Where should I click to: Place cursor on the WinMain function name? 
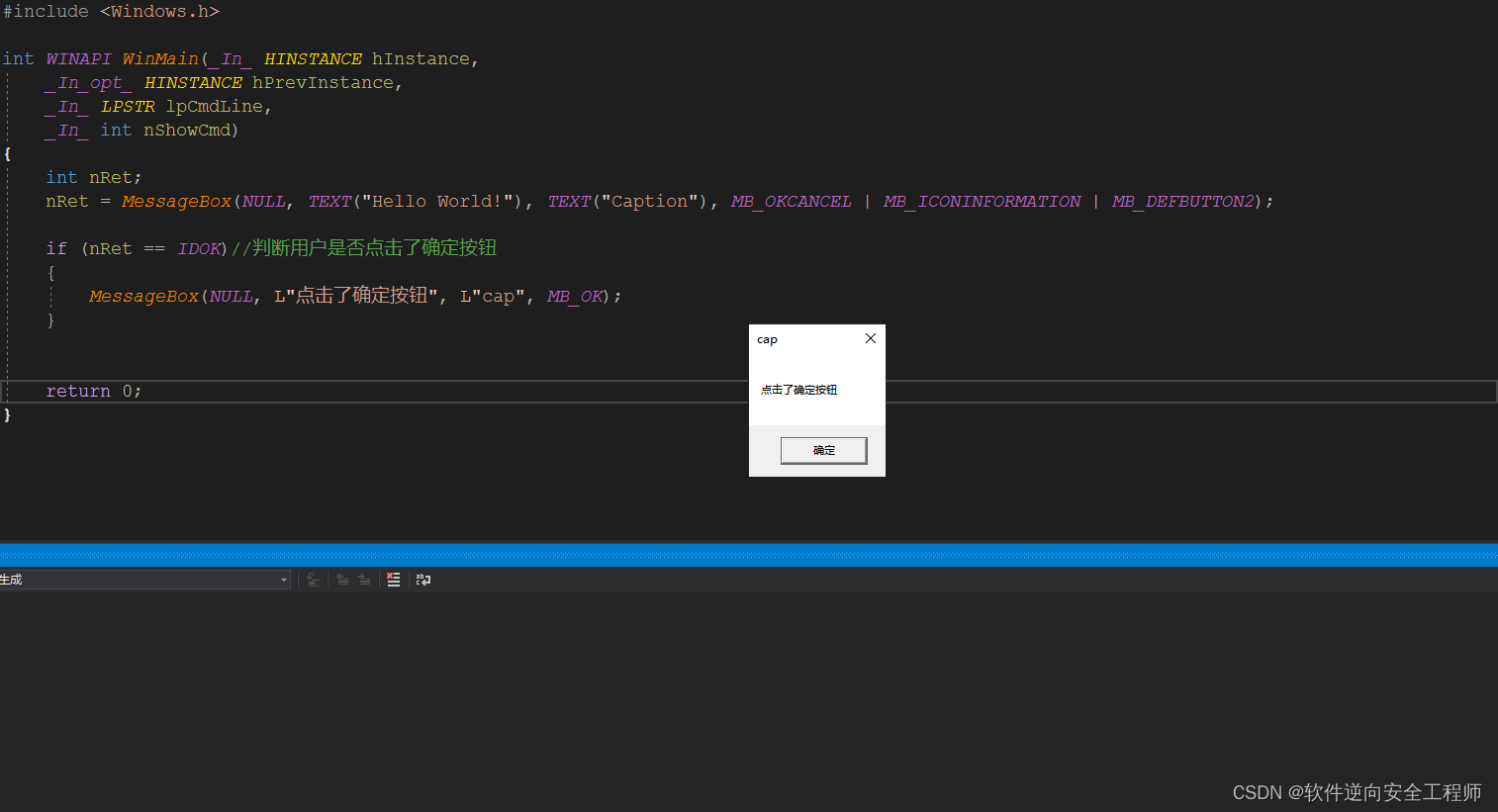click(x=160, y=58)
